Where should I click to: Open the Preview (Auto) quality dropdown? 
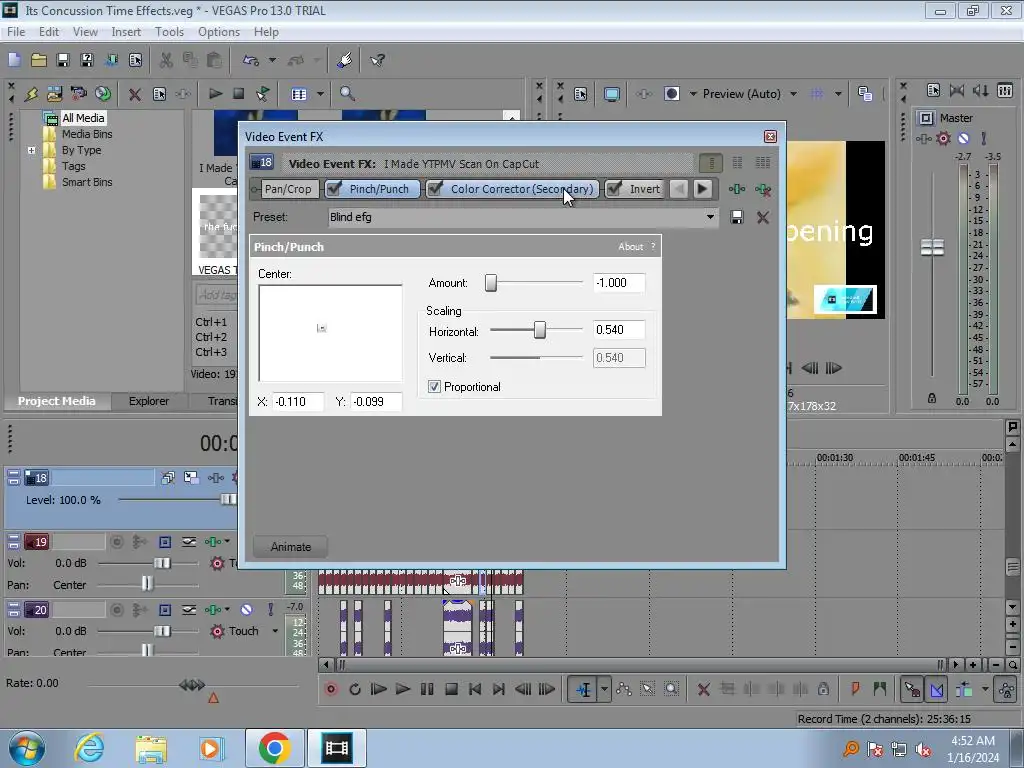pos(793,94)
